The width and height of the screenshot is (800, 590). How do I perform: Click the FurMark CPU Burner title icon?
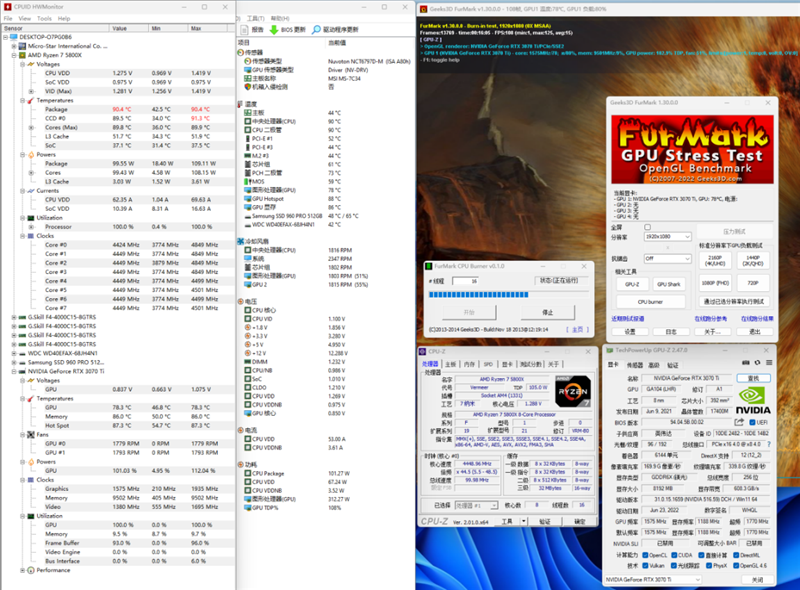pyautogui.click(x=429, y=266)
